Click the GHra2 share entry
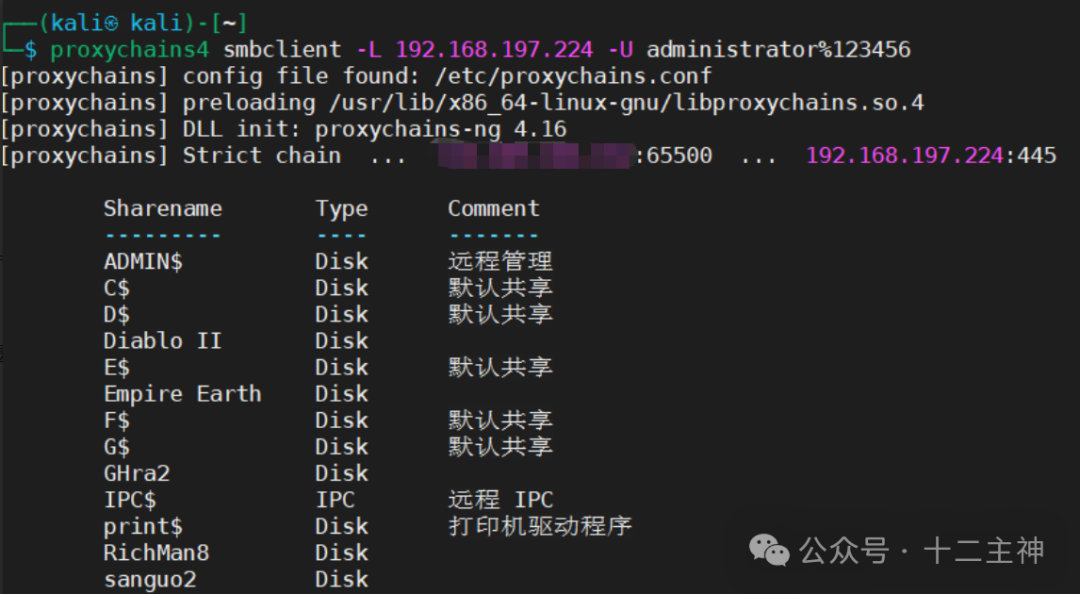The height and width of the screenshot is (594, 1080). point(137,473)
